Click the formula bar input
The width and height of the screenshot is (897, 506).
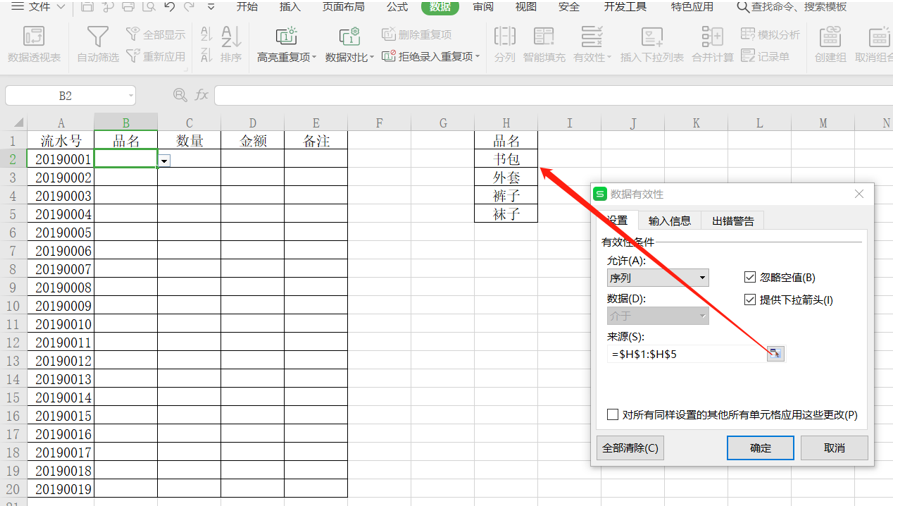553,95
